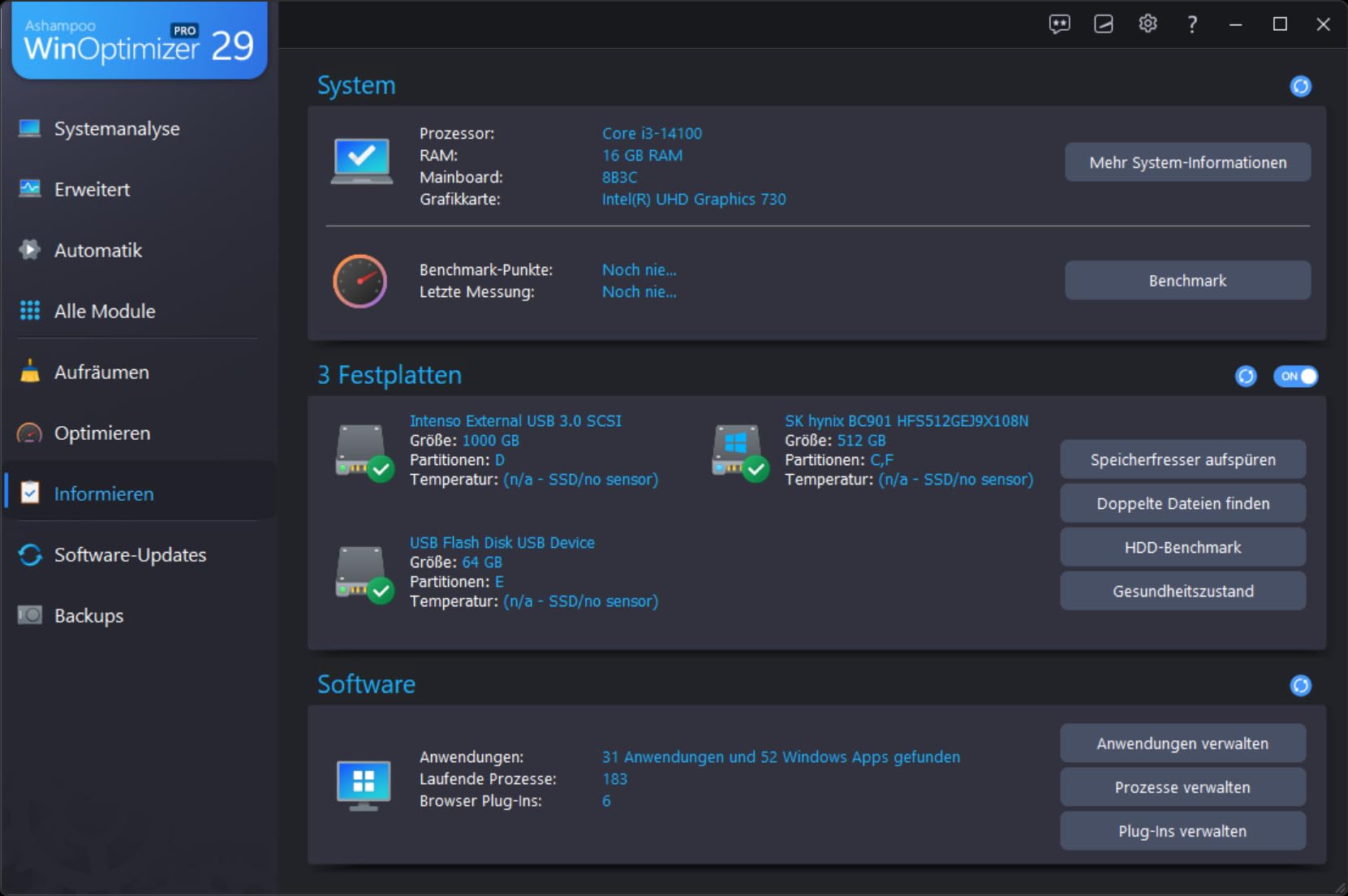Click the Backups sidebar icon
The width and height of the screenshot is (1348, 896).
30,615
